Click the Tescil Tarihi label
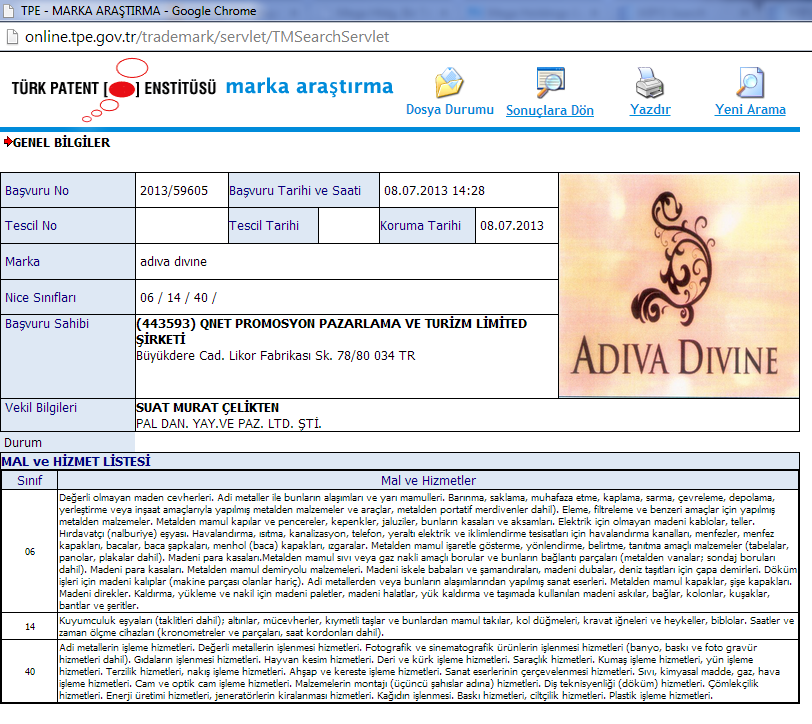 click(x=264, y=226)
